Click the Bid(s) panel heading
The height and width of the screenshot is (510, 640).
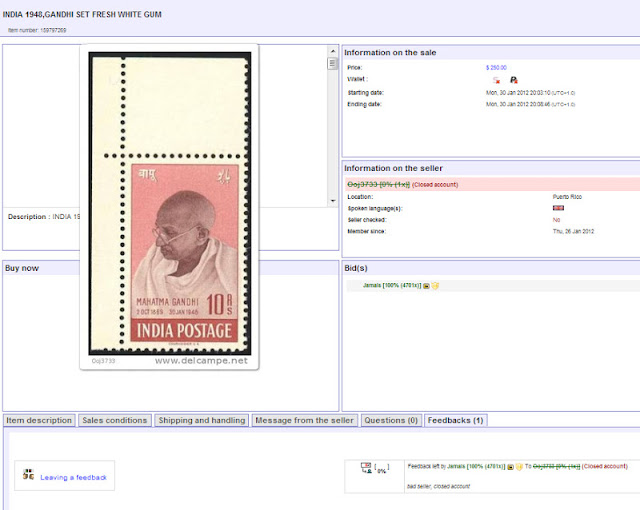[356, 268]
